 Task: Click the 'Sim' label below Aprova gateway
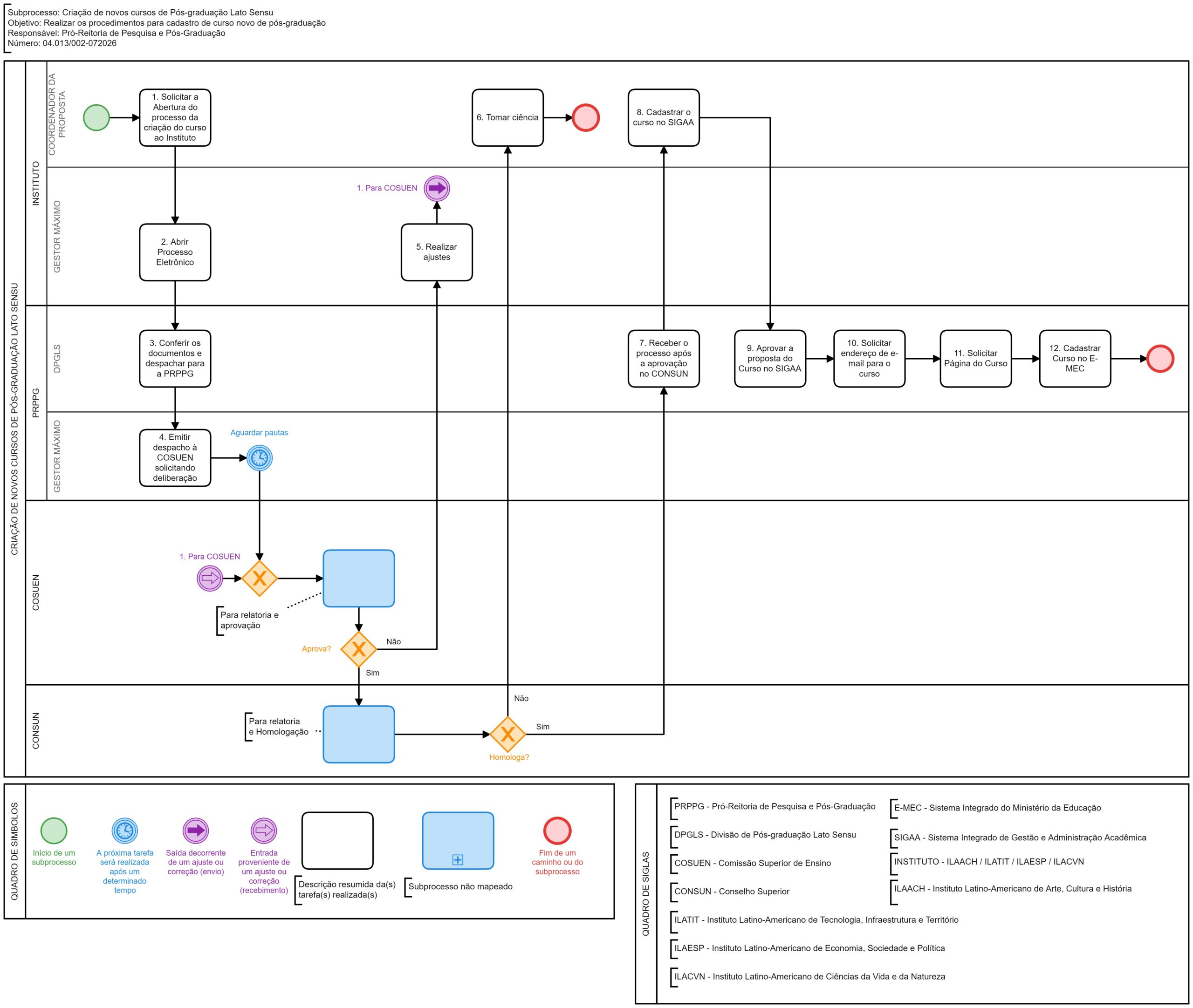[x=373, y=673]
